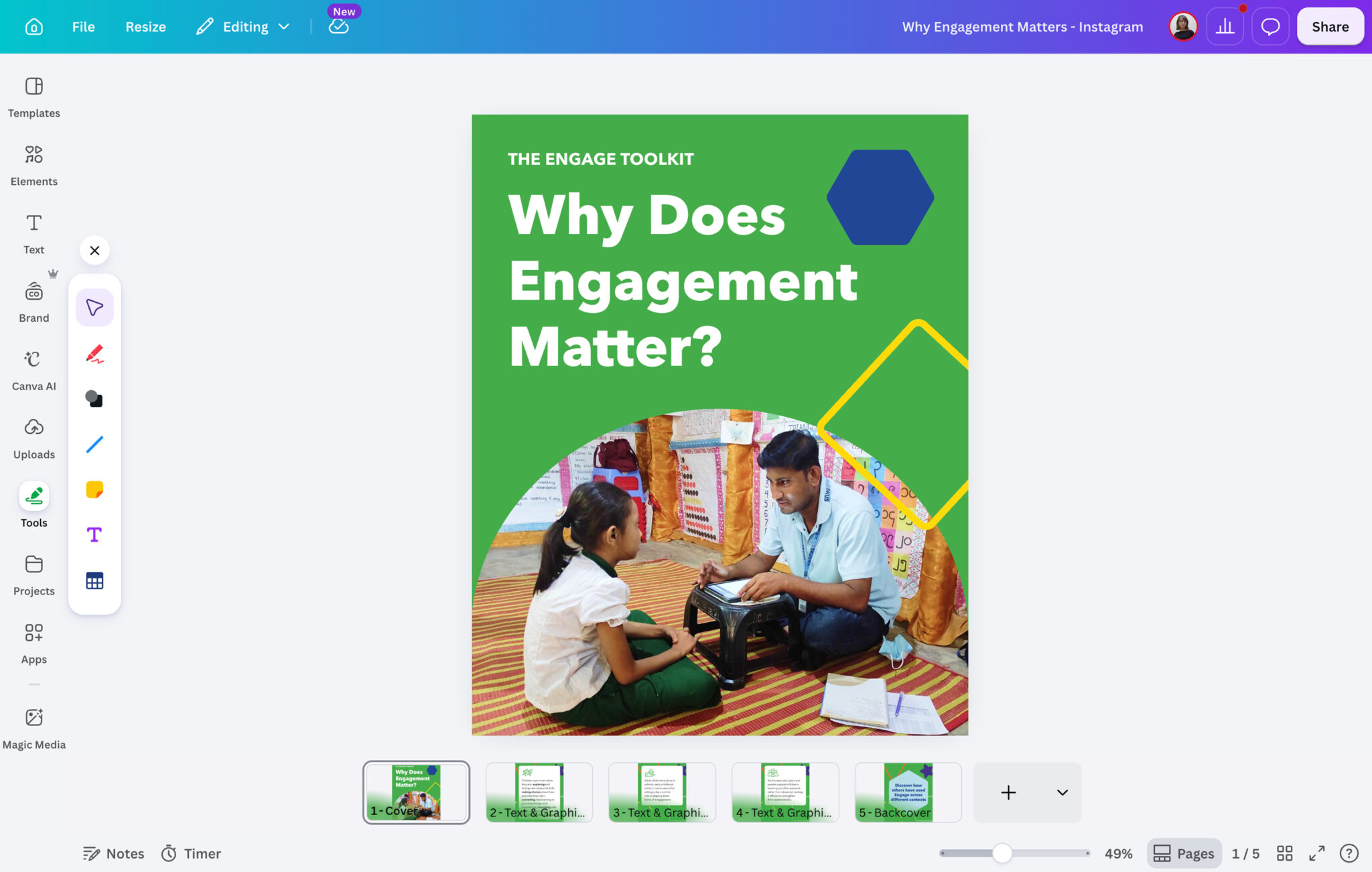Select page thumbnail '4 - Text & Graphi...'

(x=785, y=792)
